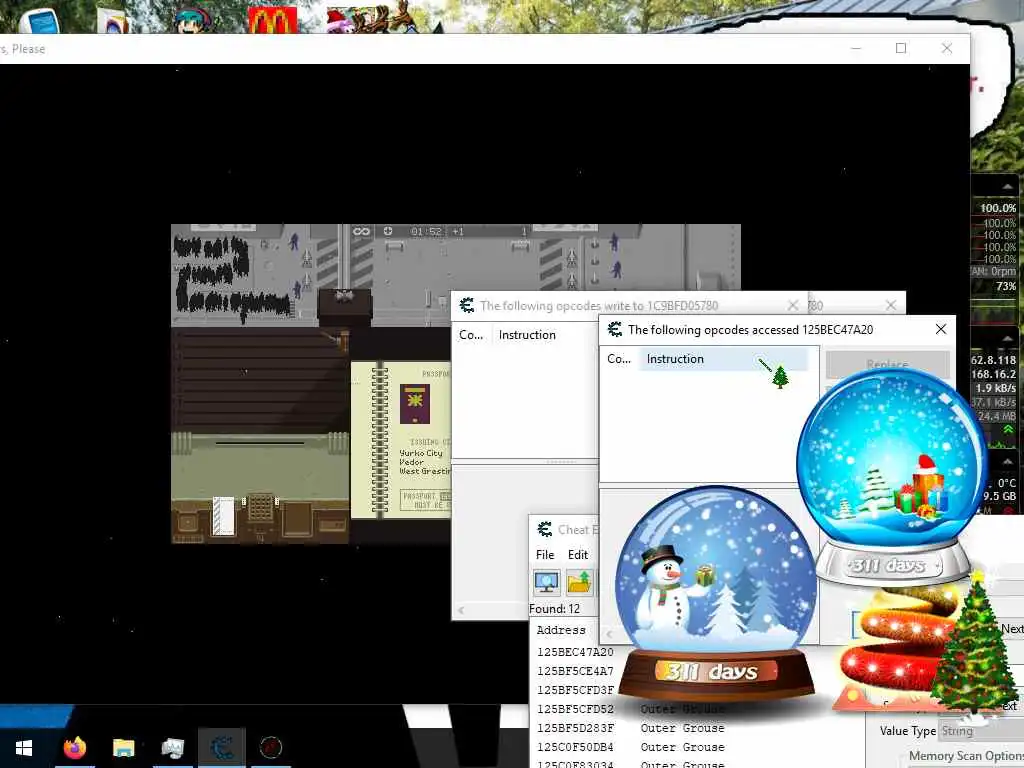1024x768 pixels.
Task: Select address 125BF5D283F in found list
Action: (575, 728)
